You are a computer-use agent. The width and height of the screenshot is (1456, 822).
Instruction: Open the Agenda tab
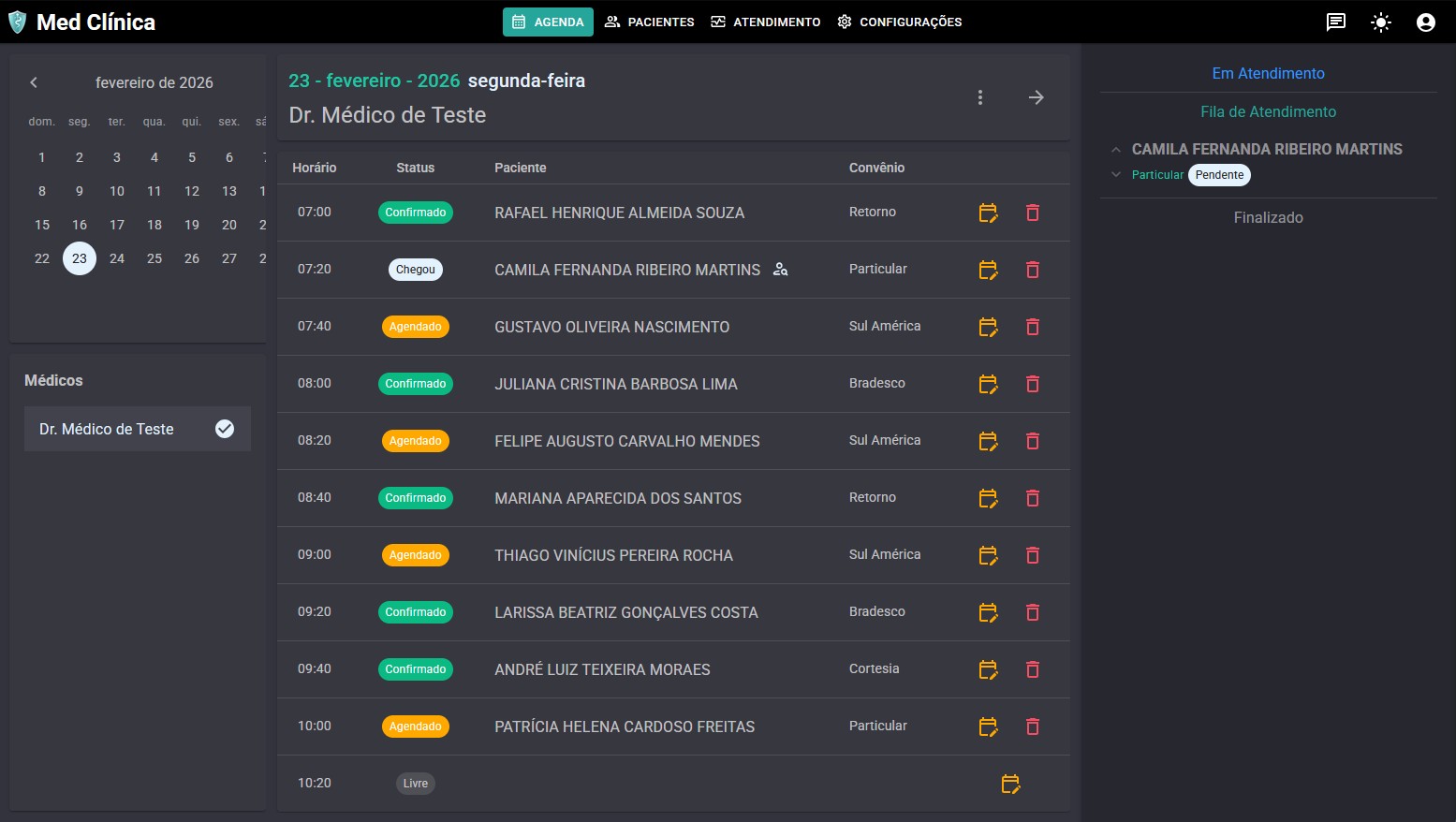(548, 22)
